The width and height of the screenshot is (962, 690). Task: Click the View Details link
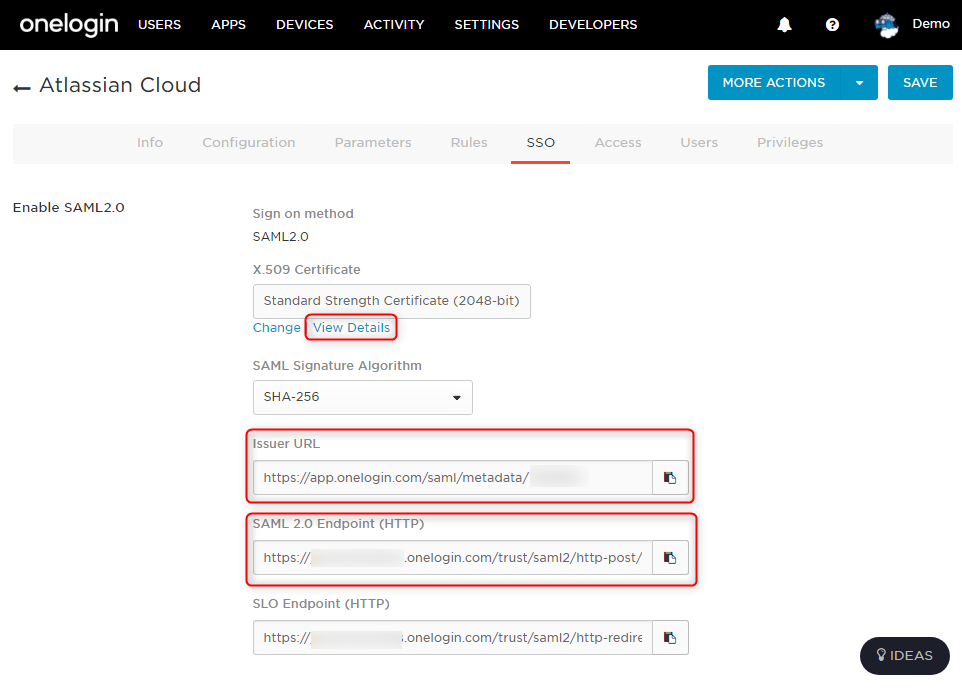(x=352, y=328)
